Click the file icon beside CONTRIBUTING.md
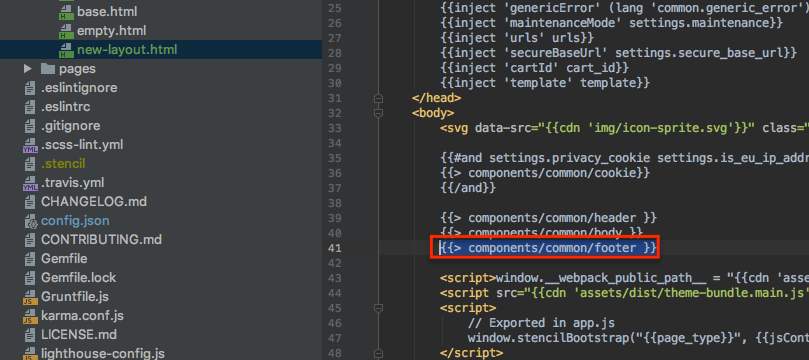 [30, 240]
